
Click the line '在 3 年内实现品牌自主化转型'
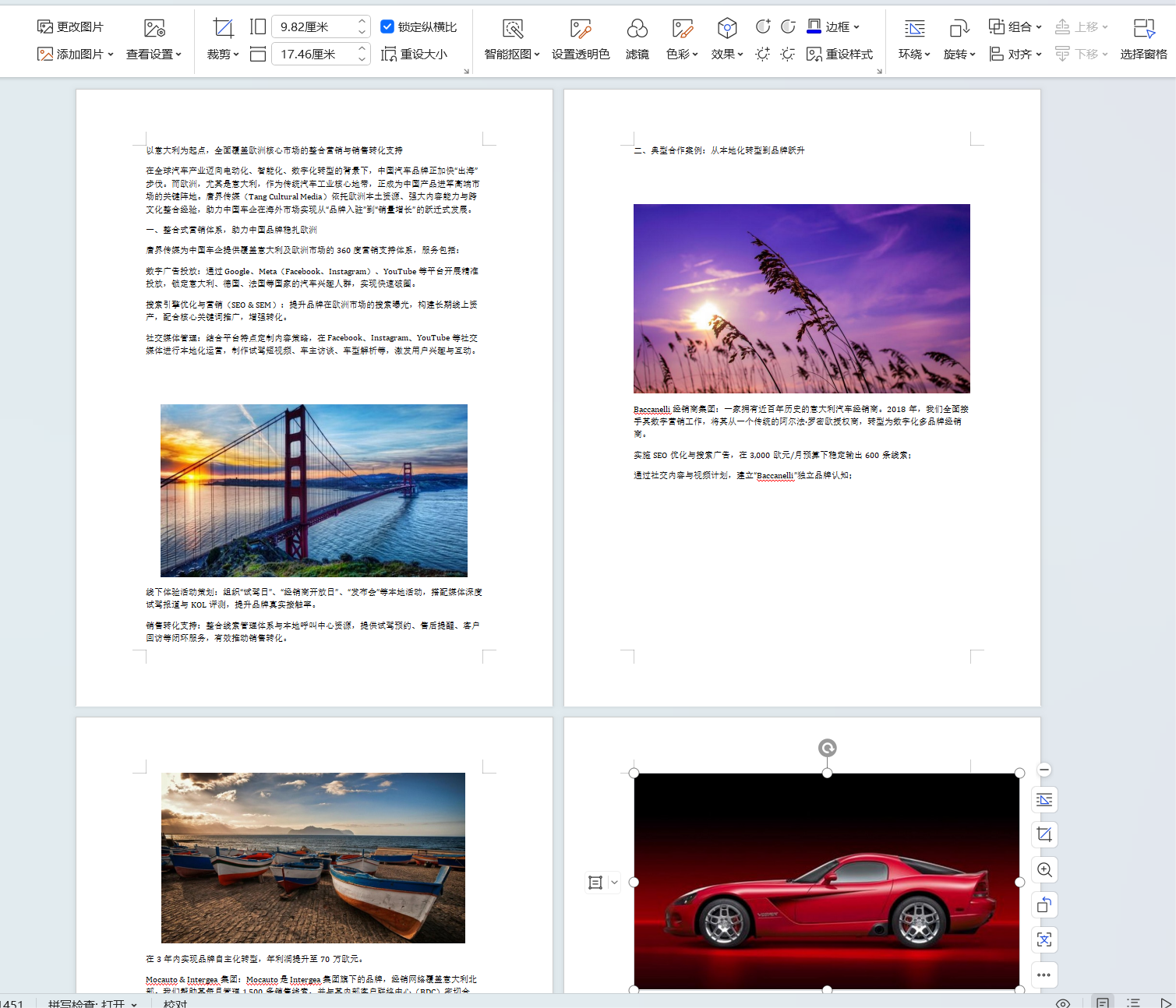pyautogui.click(x=203, y=959)
